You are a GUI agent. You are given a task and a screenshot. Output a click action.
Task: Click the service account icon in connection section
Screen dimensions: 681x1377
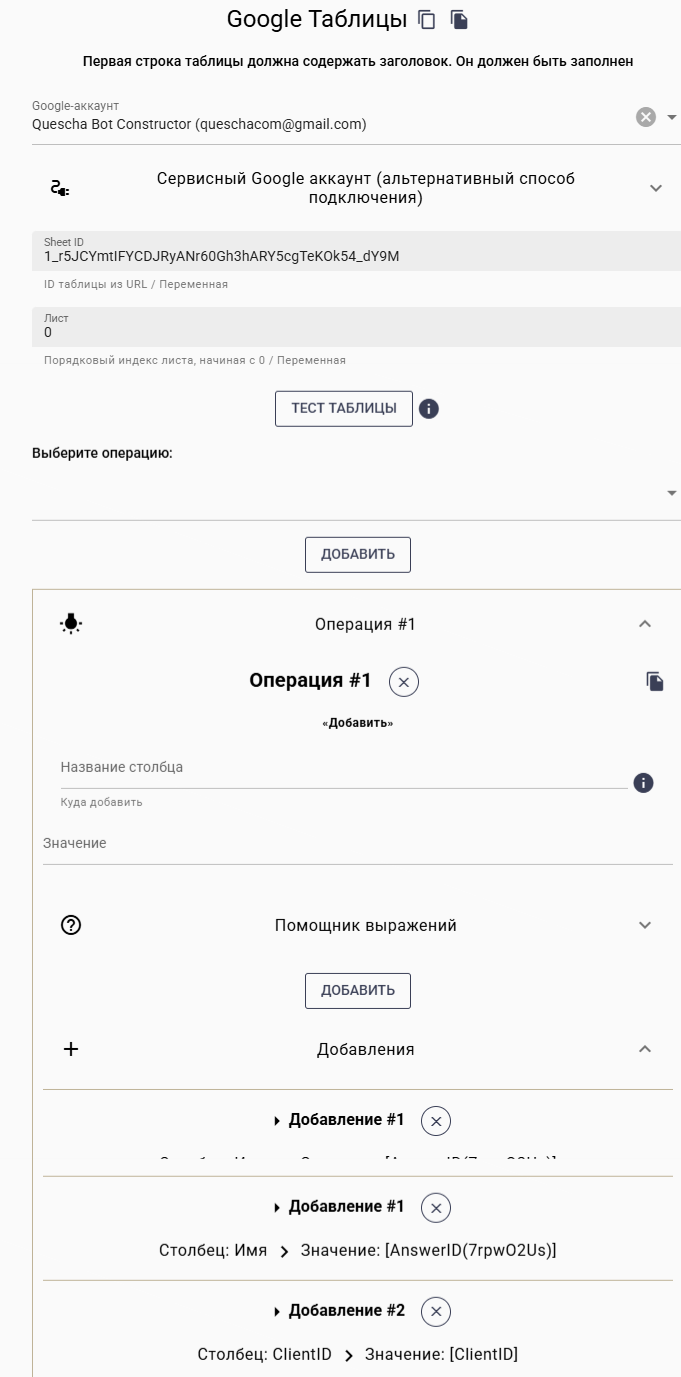coord(62,188)
